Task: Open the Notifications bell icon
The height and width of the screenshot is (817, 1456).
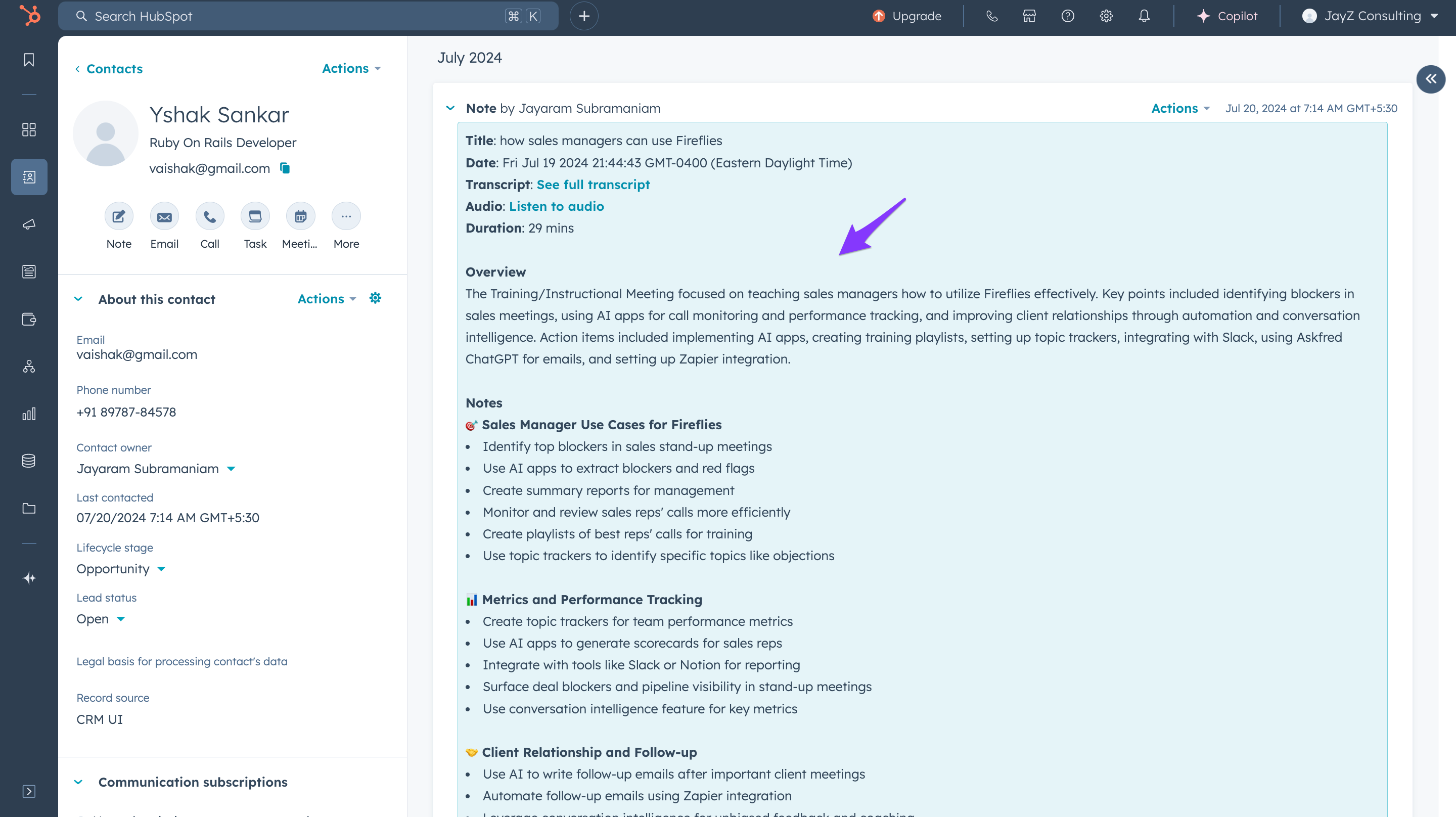Action: pos(1144,16)
